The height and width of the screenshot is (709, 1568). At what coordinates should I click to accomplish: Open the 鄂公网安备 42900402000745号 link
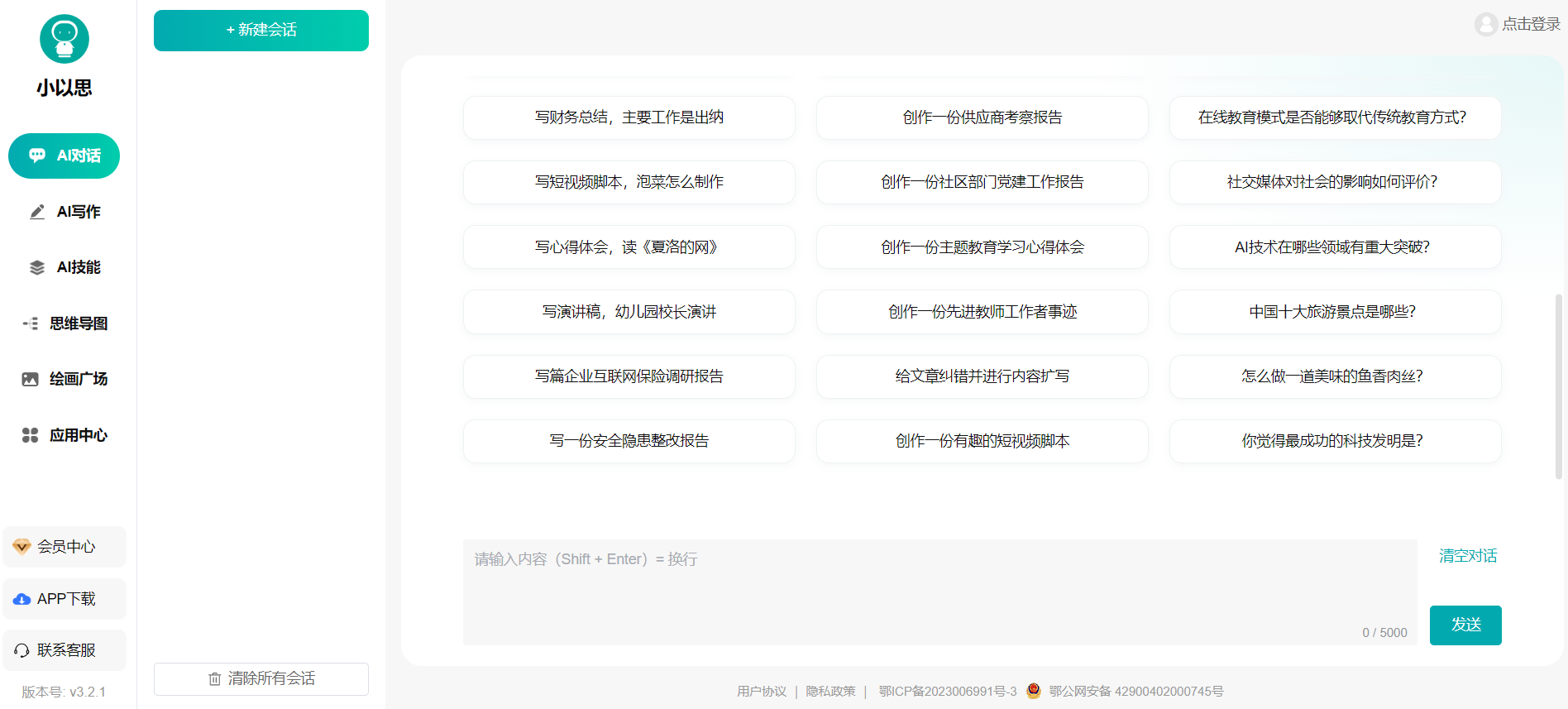(1136, 692)
